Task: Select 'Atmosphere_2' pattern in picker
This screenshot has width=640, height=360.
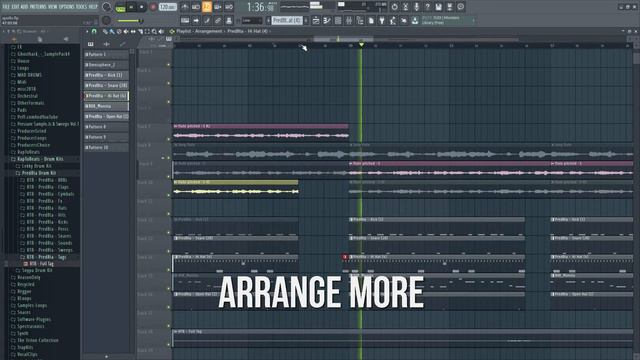Action: click(x=106, y=64)
